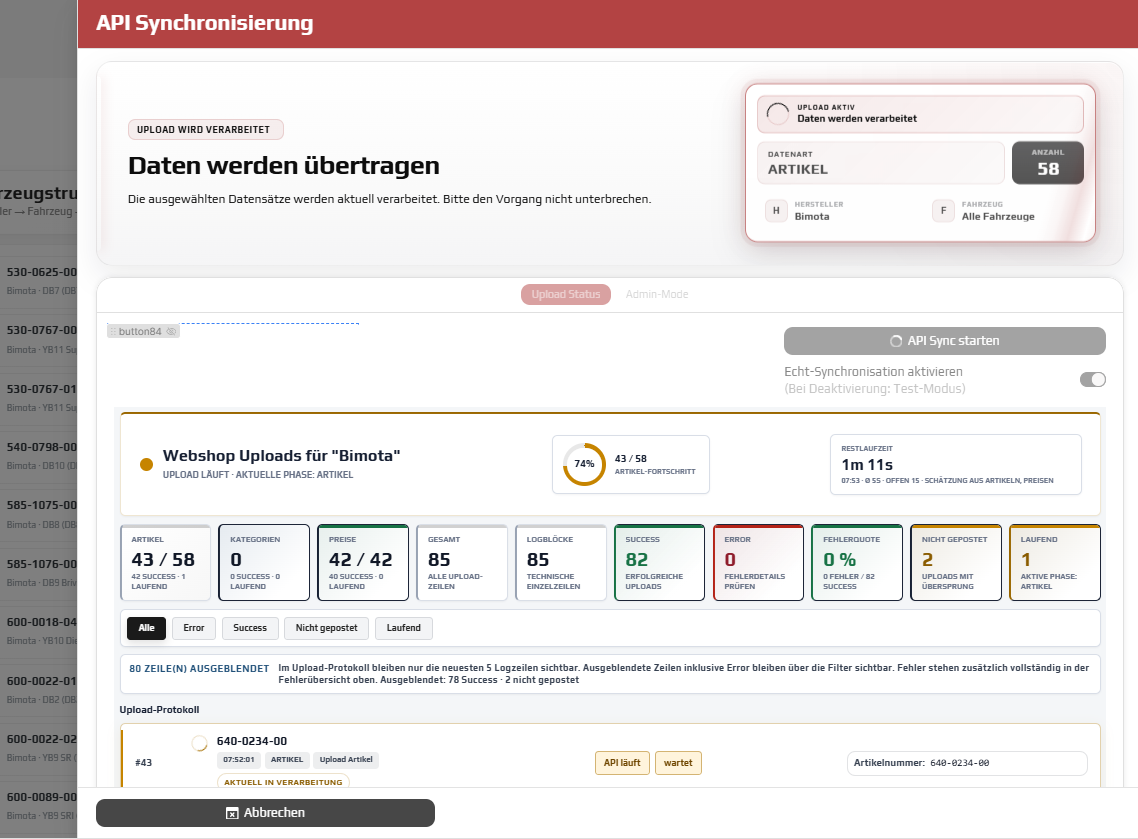Click the wartet status badge
1138x839 pixels.
pos(678,763)
